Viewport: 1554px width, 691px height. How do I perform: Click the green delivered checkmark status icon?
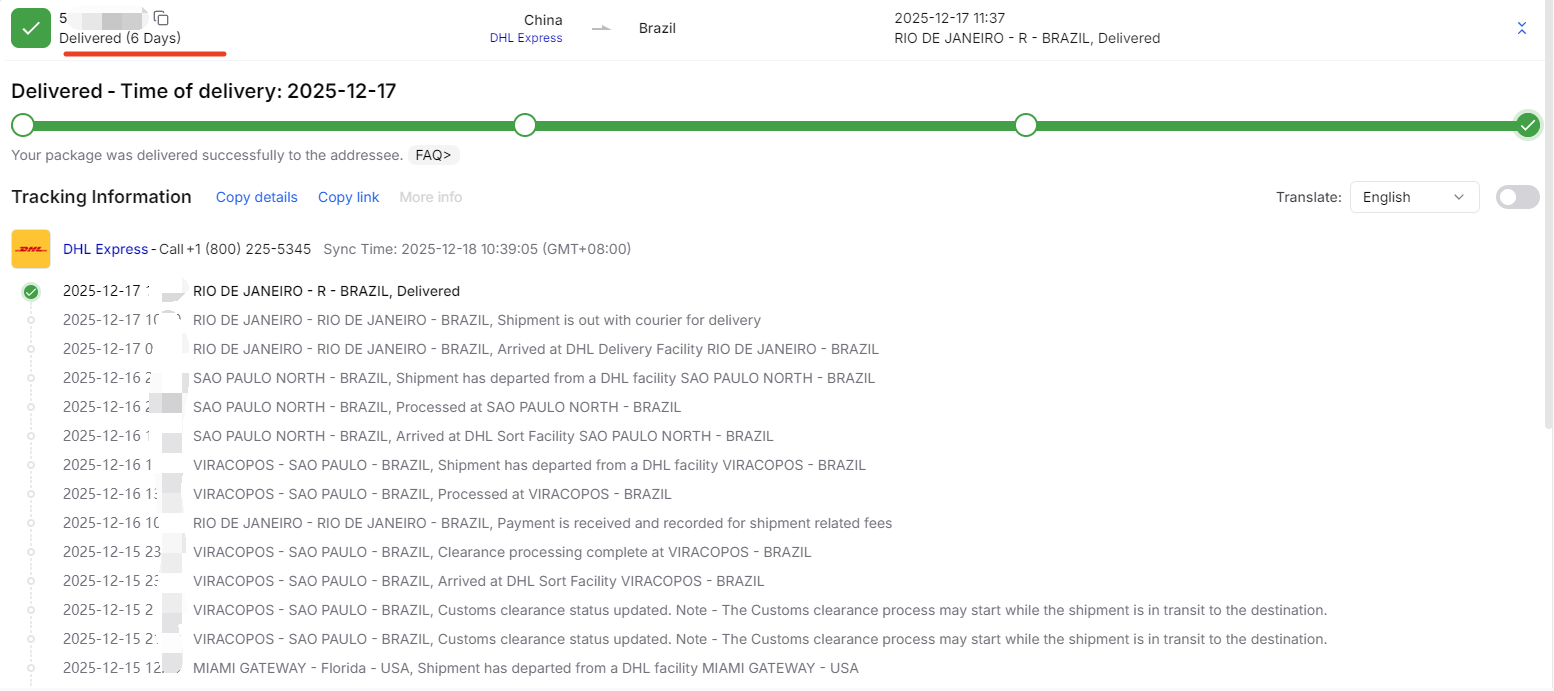tap(31, 28)
